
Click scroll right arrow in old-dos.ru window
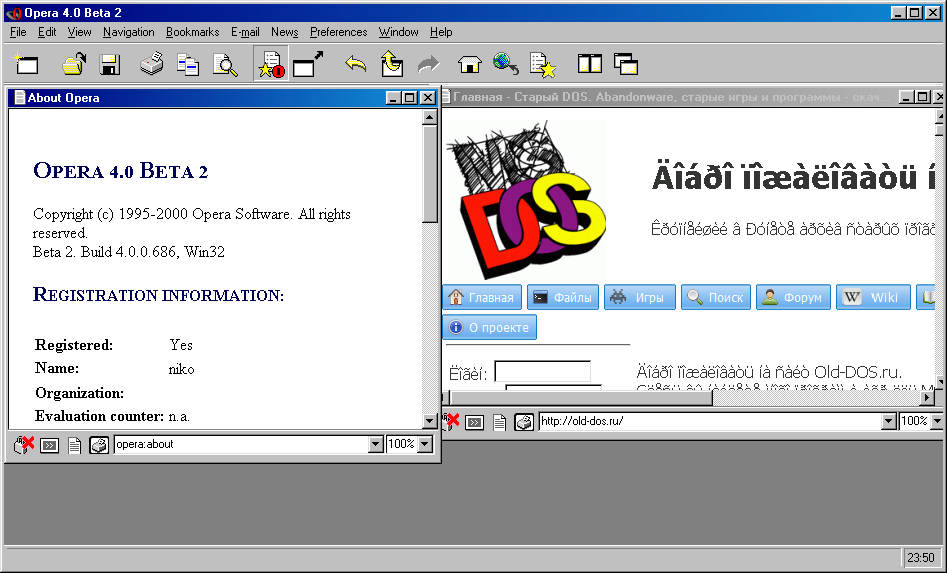(928, 397)
